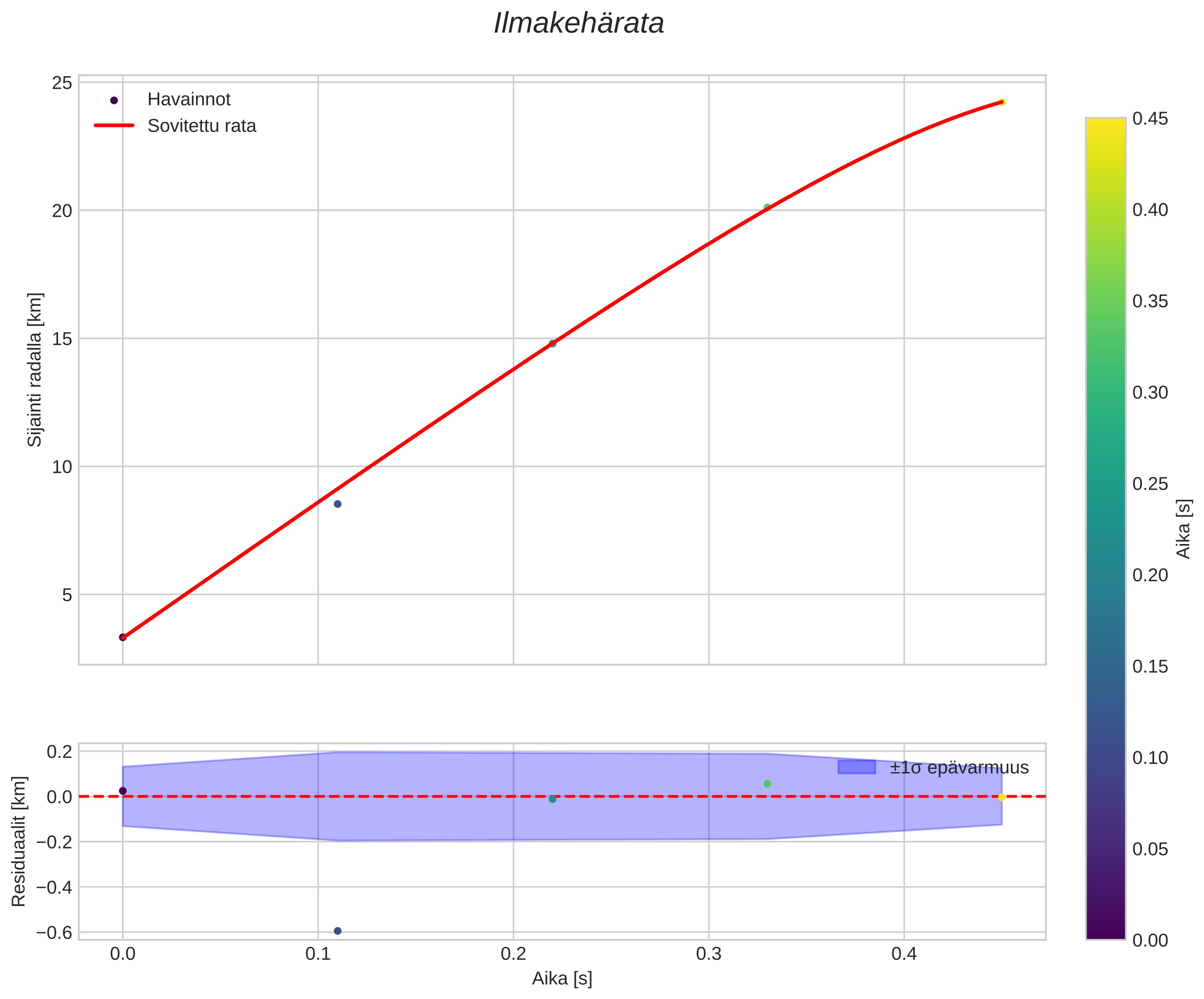Click the Ilmakehärata chart title
Image resolution: width=1204 pixels, height=999 pixels.
pos(578,24)
